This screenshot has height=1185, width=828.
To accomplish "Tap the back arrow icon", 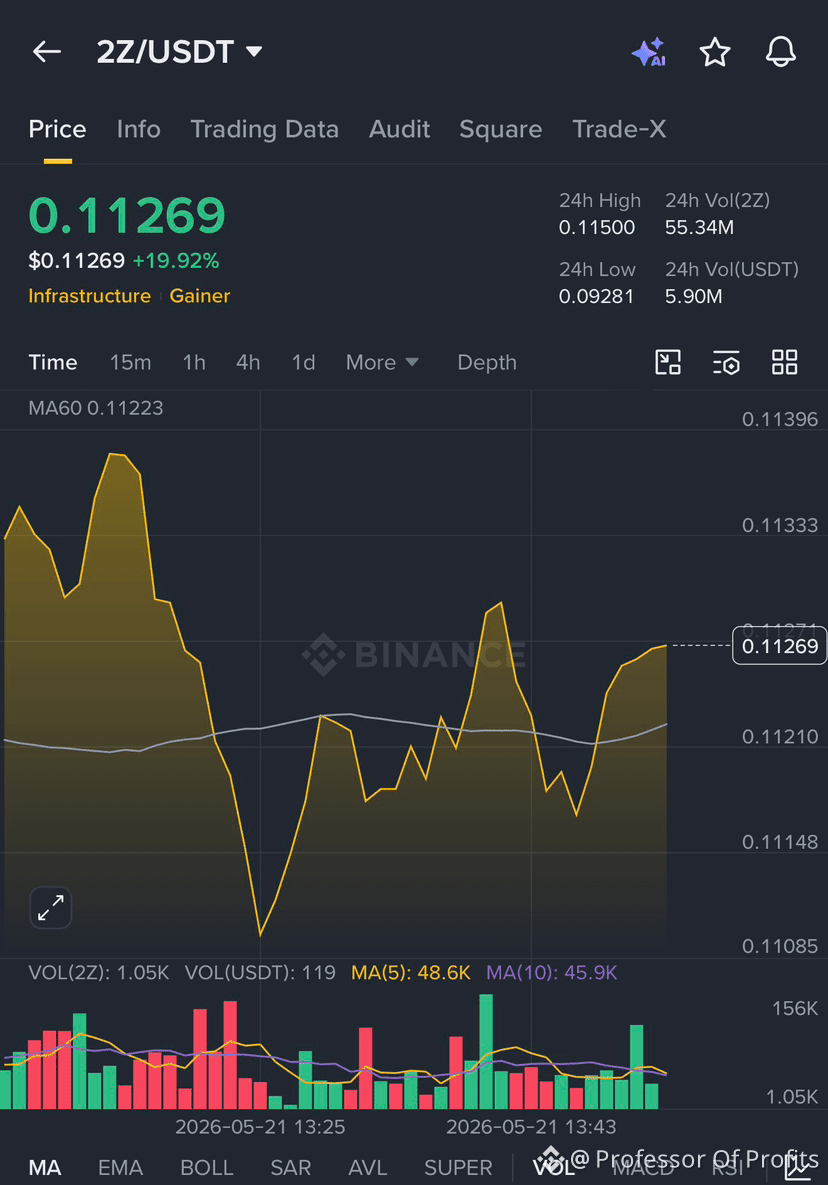I will [x=47, y=51].
